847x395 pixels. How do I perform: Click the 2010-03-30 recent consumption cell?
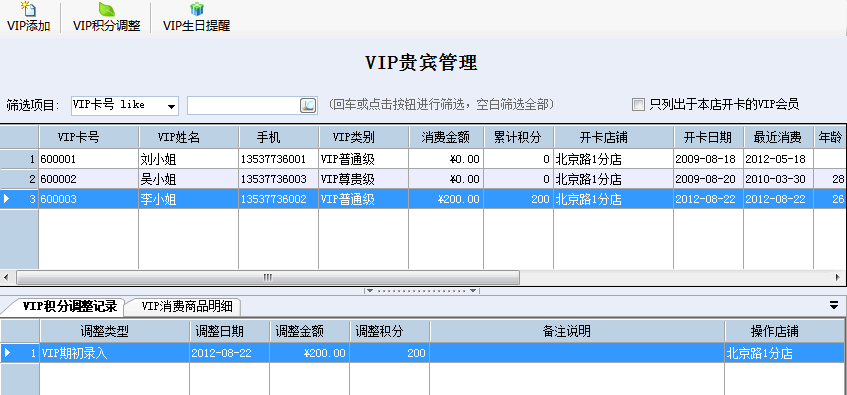(x=778, y=179)
